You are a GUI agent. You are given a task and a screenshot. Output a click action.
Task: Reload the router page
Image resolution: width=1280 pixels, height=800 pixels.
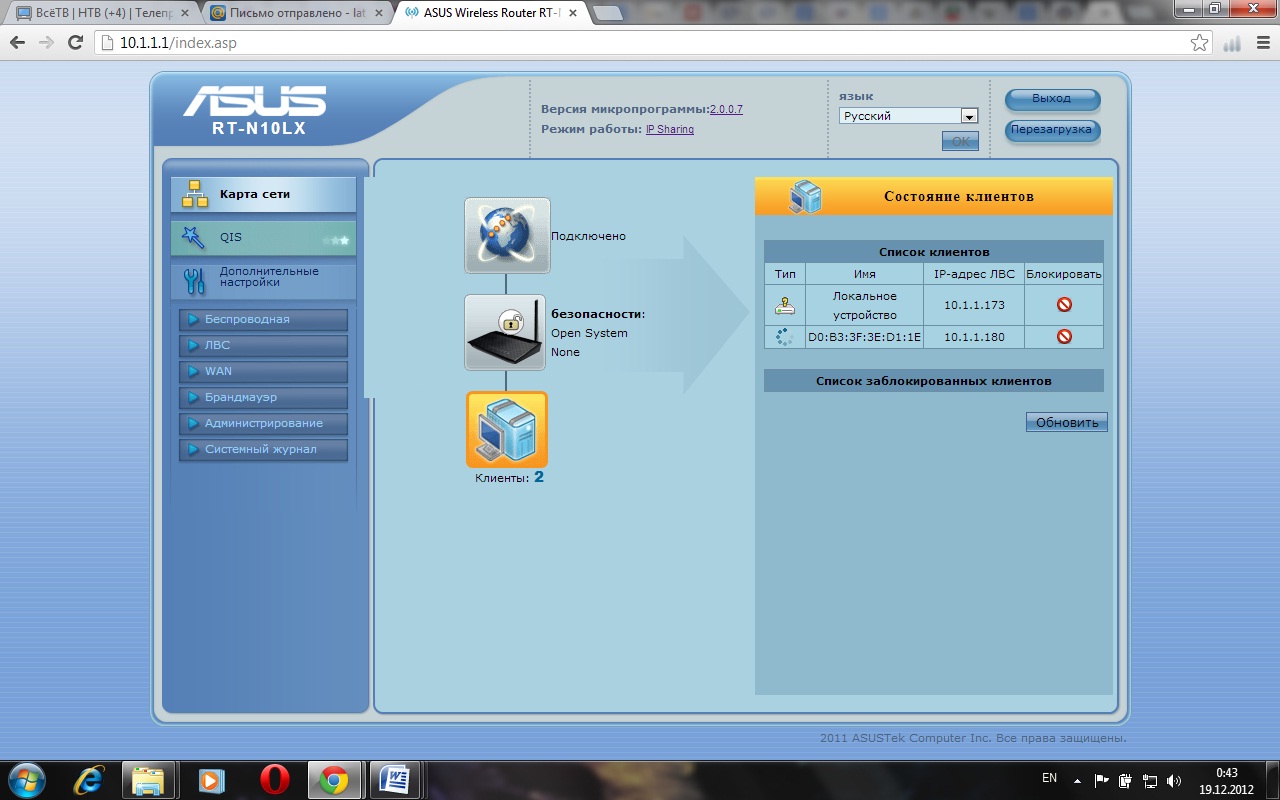[75, 43]
